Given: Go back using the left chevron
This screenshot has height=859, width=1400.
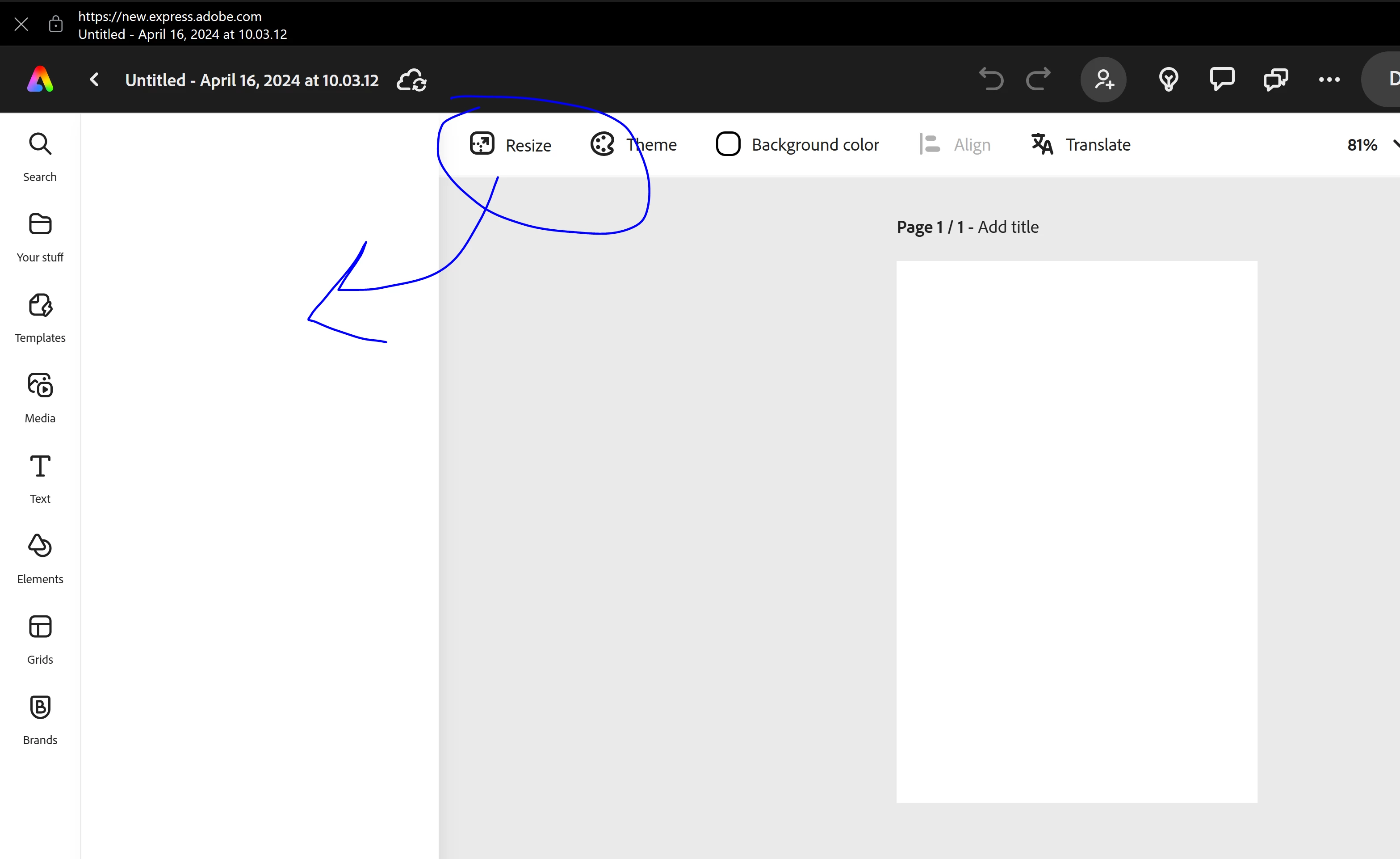Looking at the screenshot, I should click(x=94, y=80).
